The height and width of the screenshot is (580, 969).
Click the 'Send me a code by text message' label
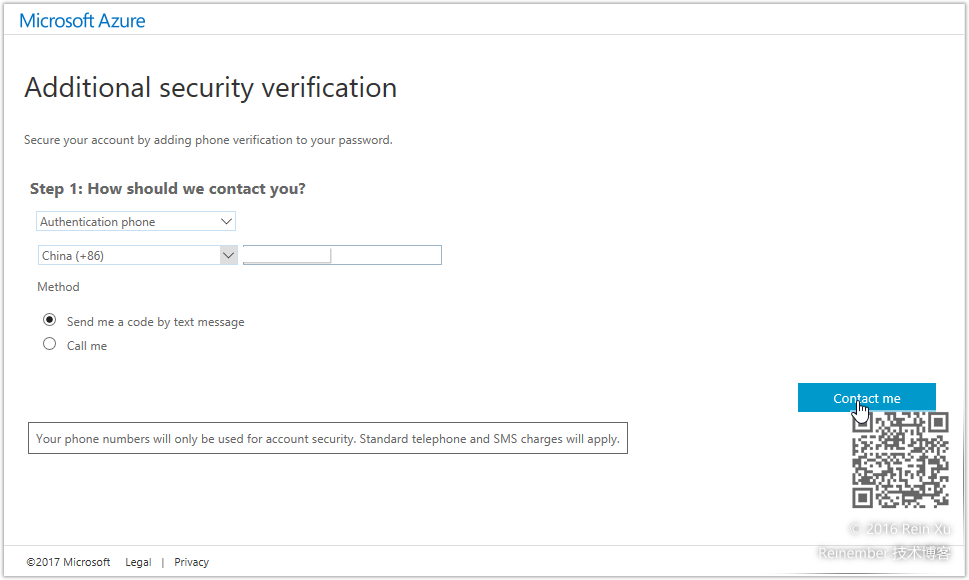pyautogui.click(x=155, y=322)
